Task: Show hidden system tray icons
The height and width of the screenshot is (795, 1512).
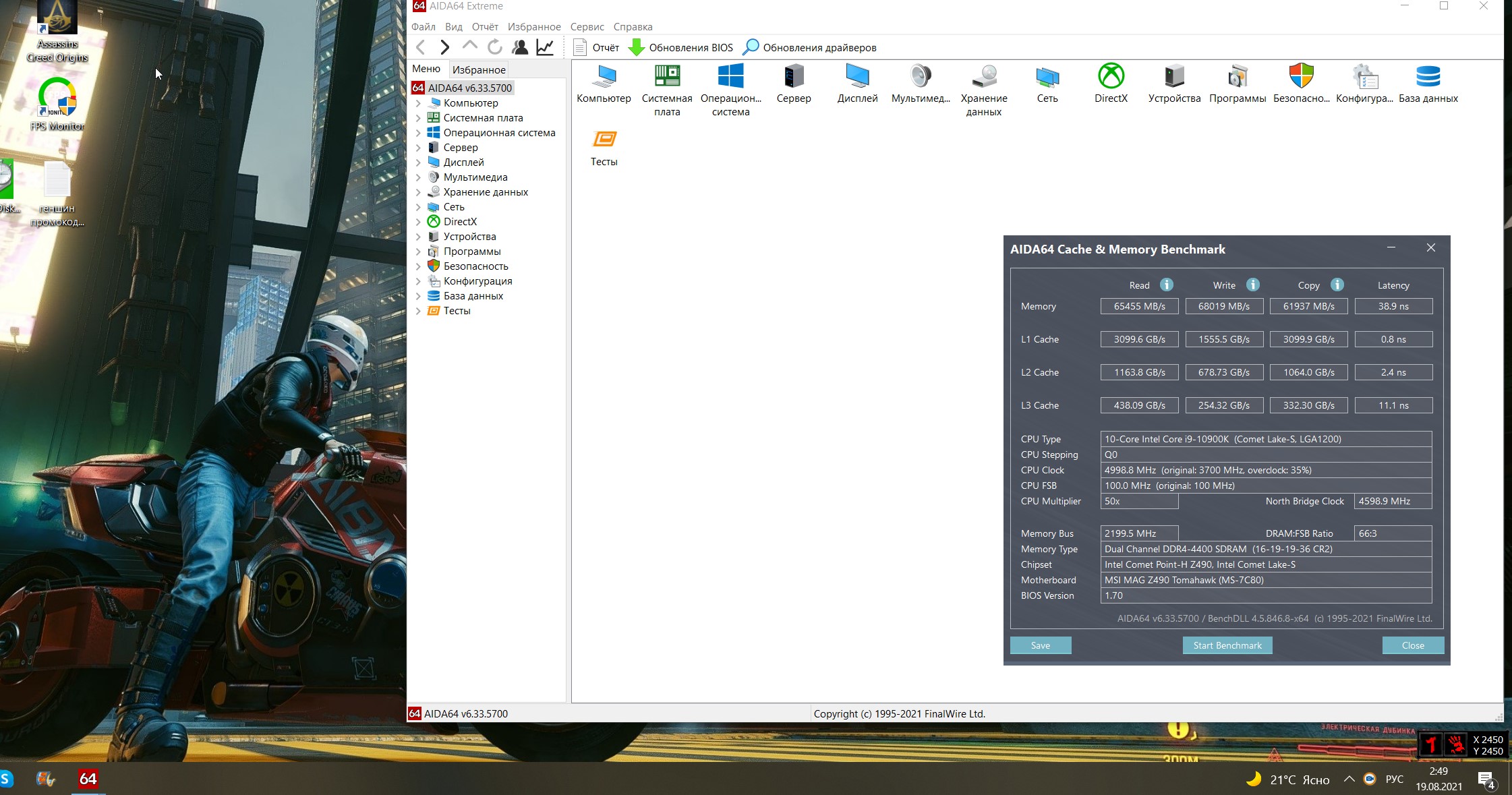Action: 1349,779
